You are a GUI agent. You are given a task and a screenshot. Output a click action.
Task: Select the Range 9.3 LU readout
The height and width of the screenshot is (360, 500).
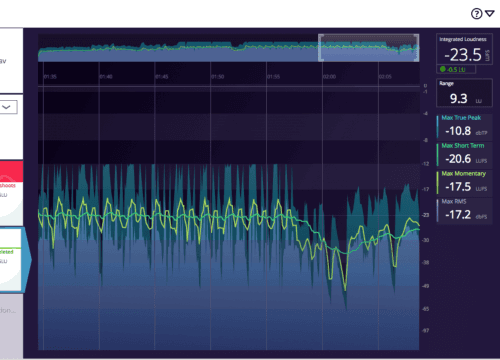click(464, 93)
